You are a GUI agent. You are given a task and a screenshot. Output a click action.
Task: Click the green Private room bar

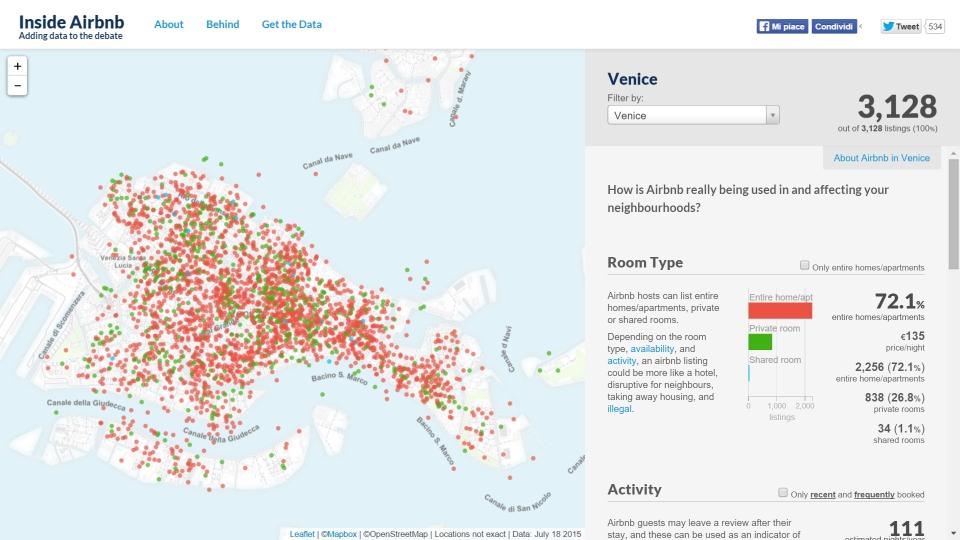[760, 342]
